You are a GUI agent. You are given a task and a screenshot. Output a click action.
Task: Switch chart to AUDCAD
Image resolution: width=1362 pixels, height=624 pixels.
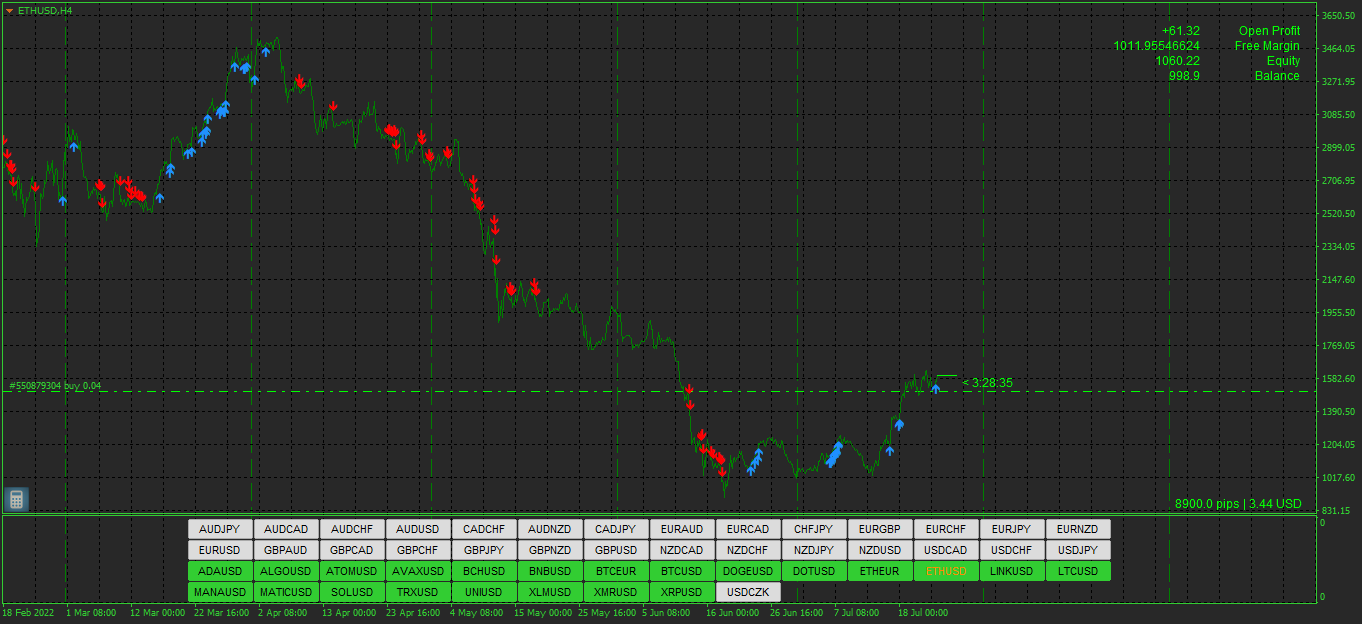[x=285, y=529]
